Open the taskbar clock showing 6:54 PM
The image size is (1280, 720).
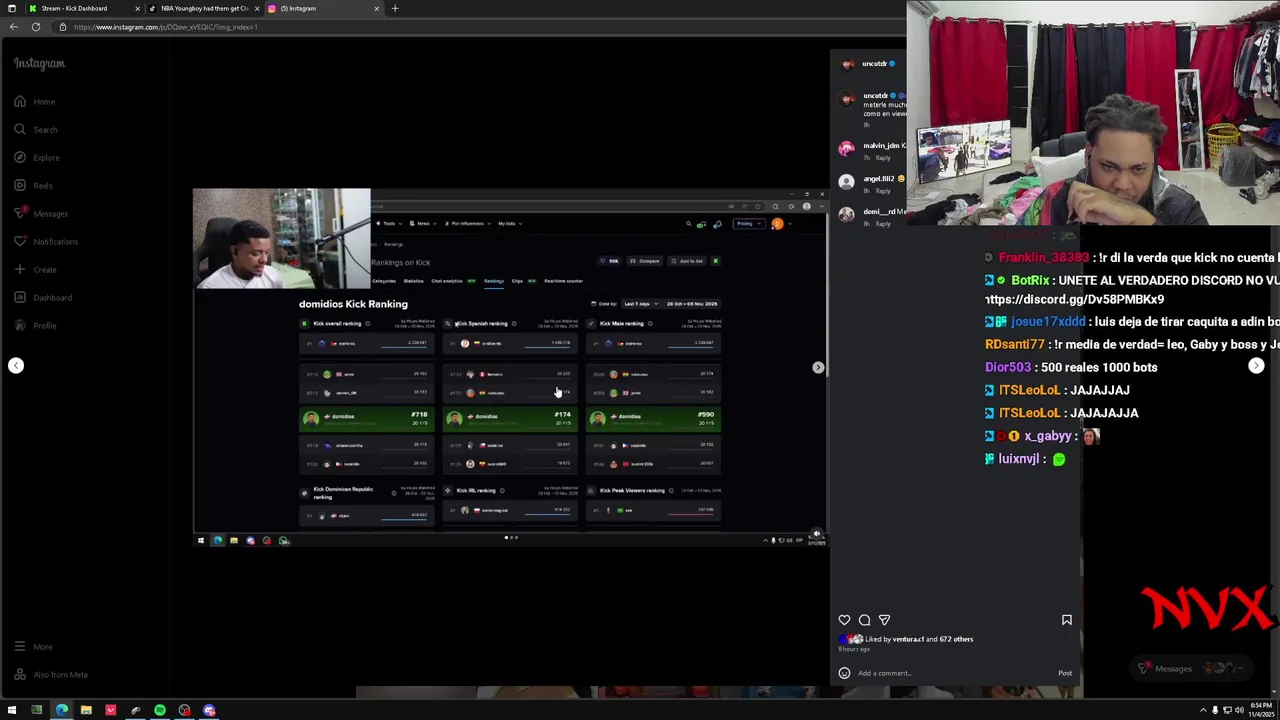coord(1263,710)
